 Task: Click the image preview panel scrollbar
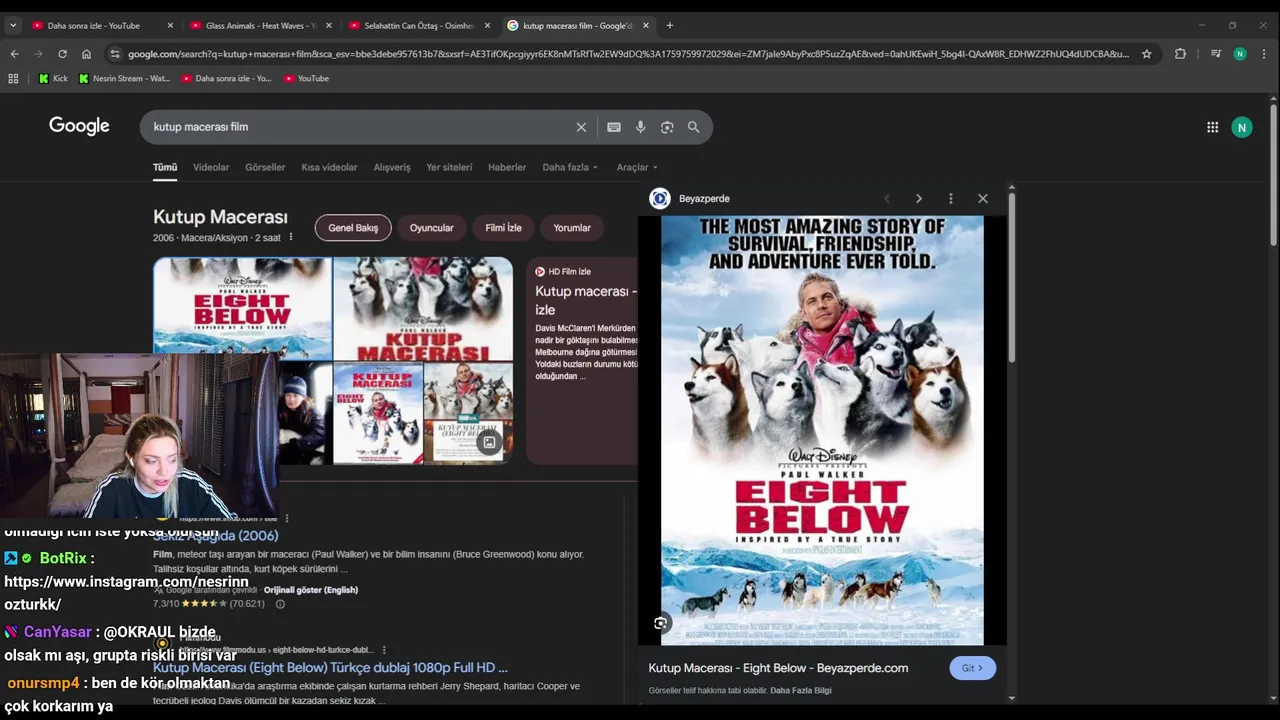(1012, 275)
